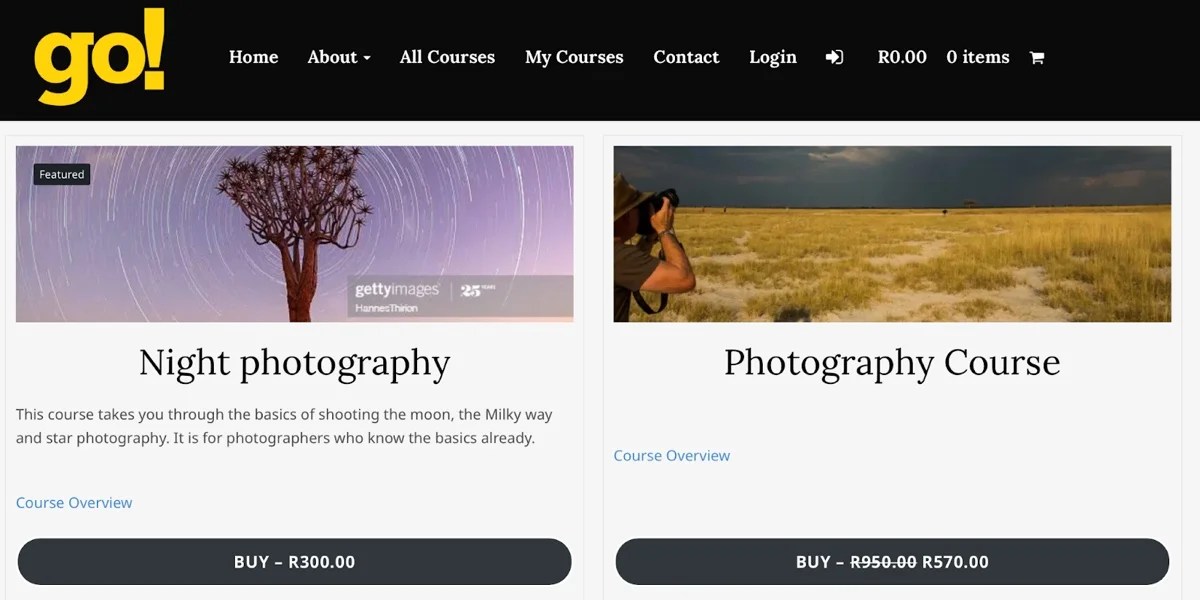Click the R0.00 cart total
The width and height of the screenshot is (1200, 600).
click(902, 57)
